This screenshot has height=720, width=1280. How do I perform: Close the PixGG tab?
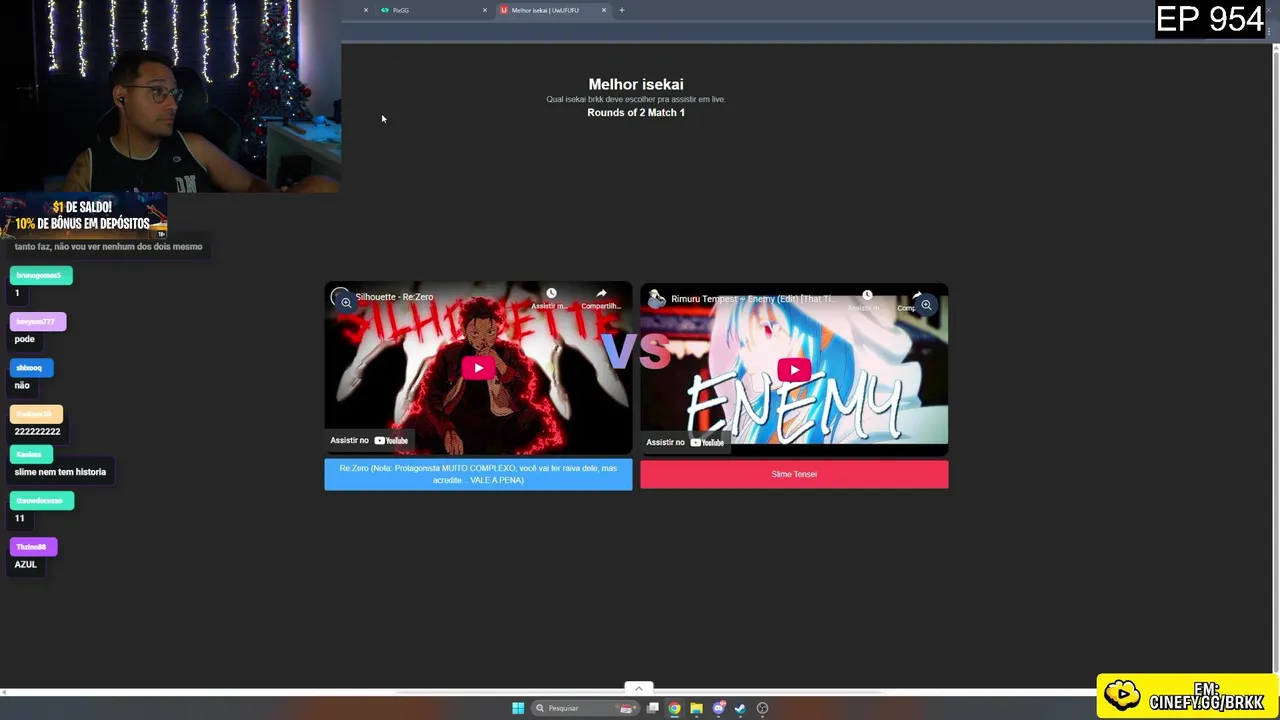click(x=485, y=10)
